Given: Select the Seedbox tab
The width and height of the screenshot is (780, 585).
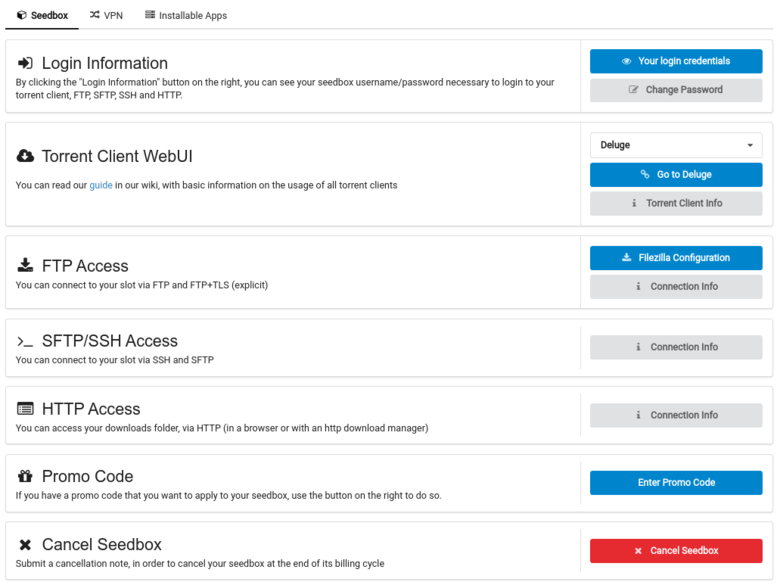Looking at the screenshot, I should [42, 15].
